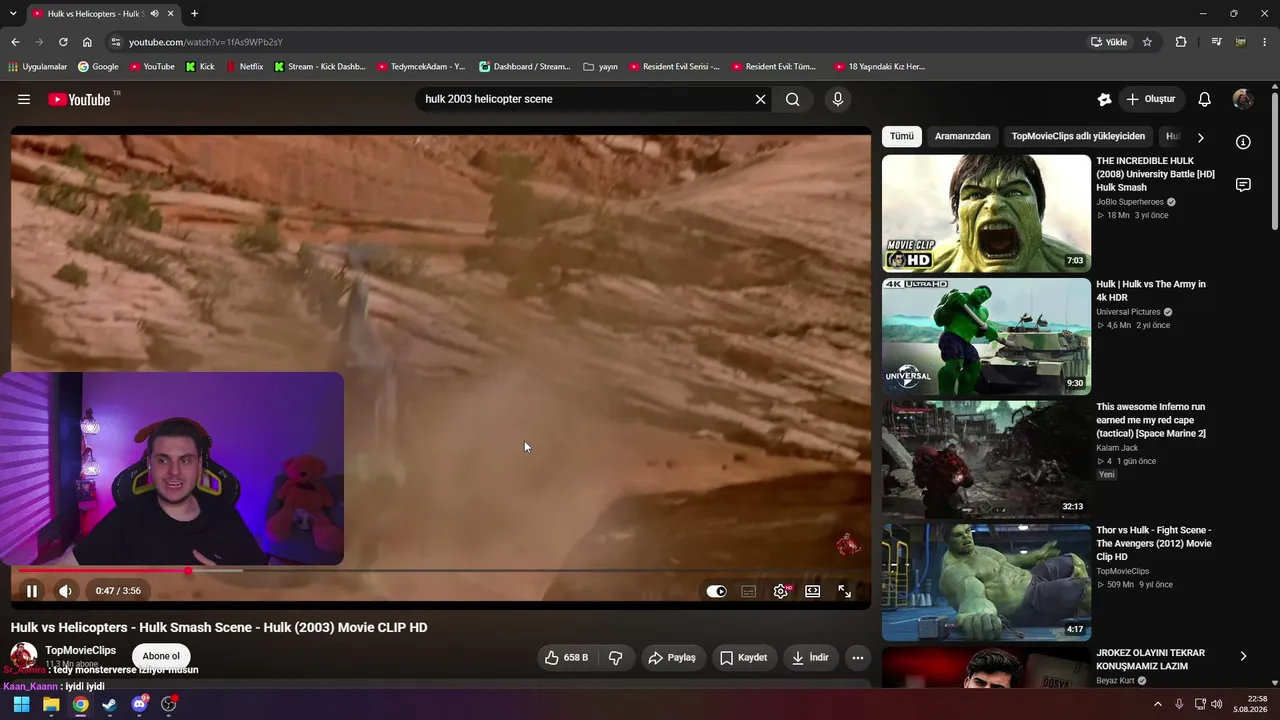This screenshot has height=720, width=1280.
Task: Toggle subtitles in the video player
Action: tap(749, 591)
